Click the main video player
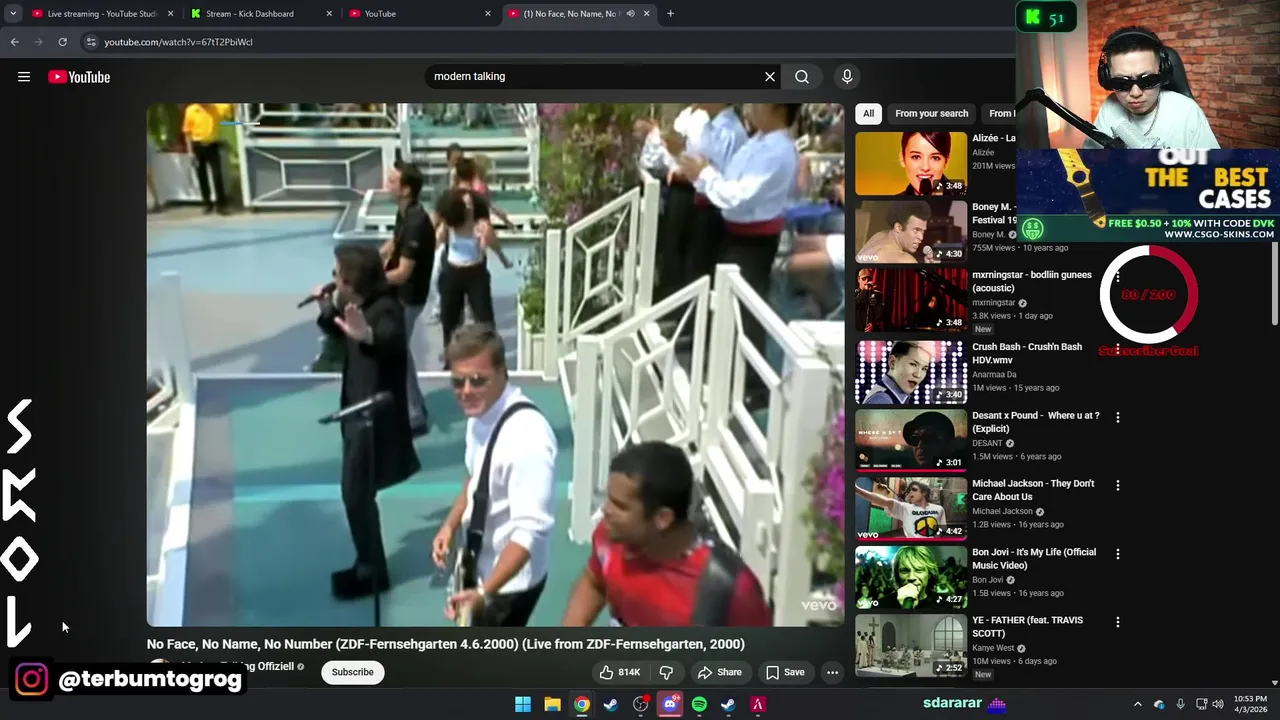Screen dimensions: 1280x720 (495, 365)
